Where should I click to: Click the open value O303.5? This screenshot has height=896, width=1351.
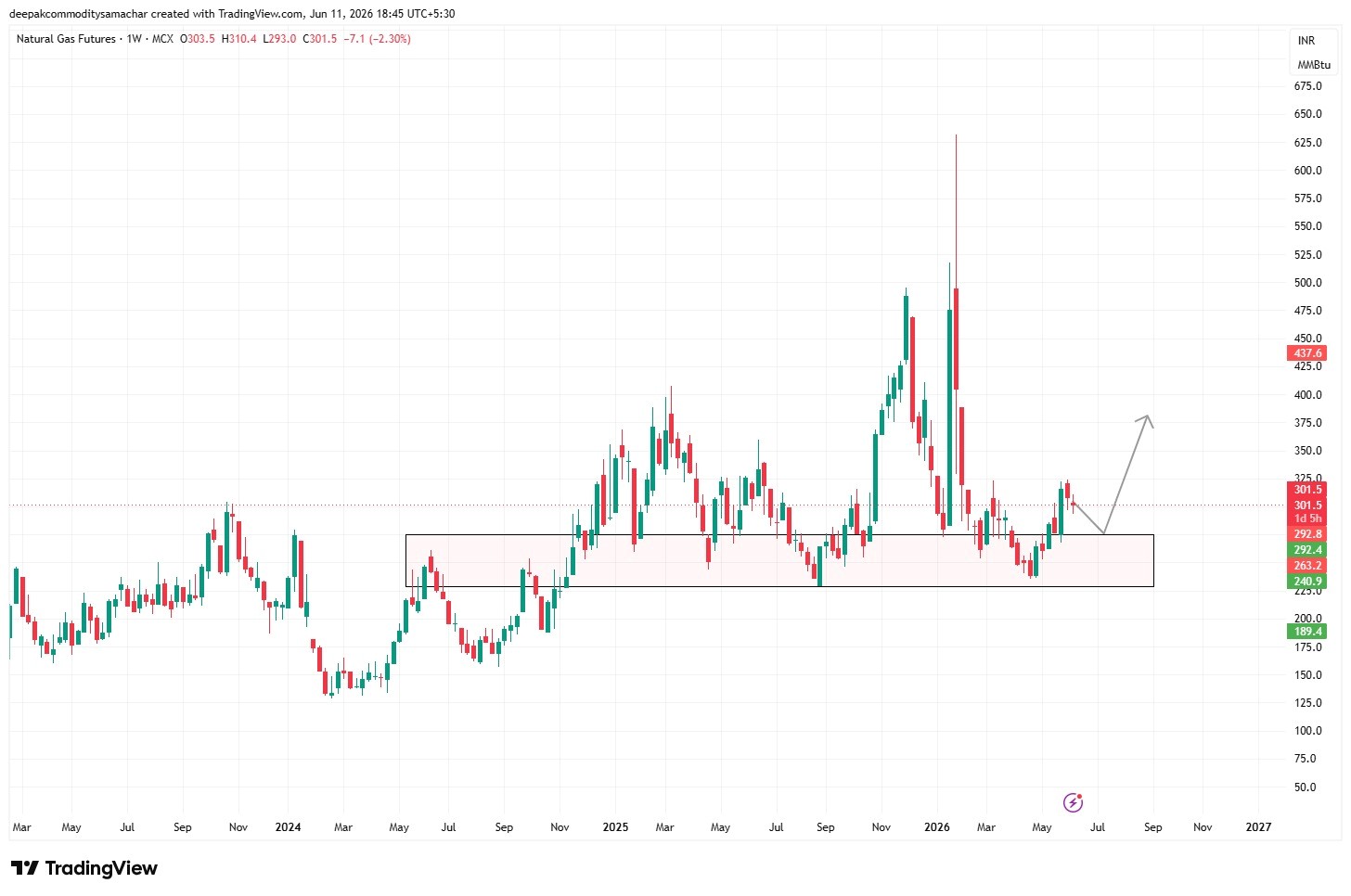(197, 39)
